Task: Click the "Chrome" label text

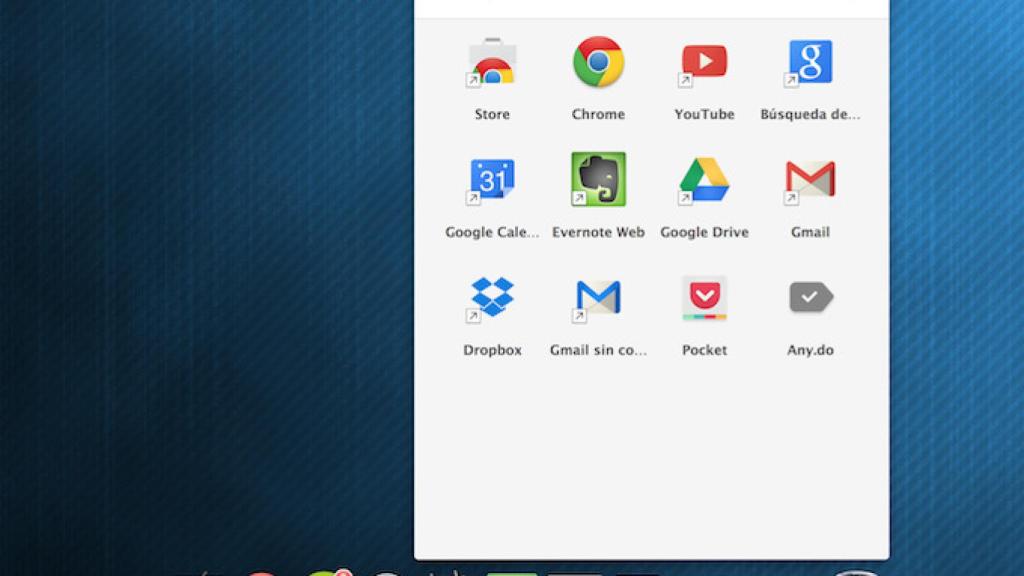Action: (597, 113)
